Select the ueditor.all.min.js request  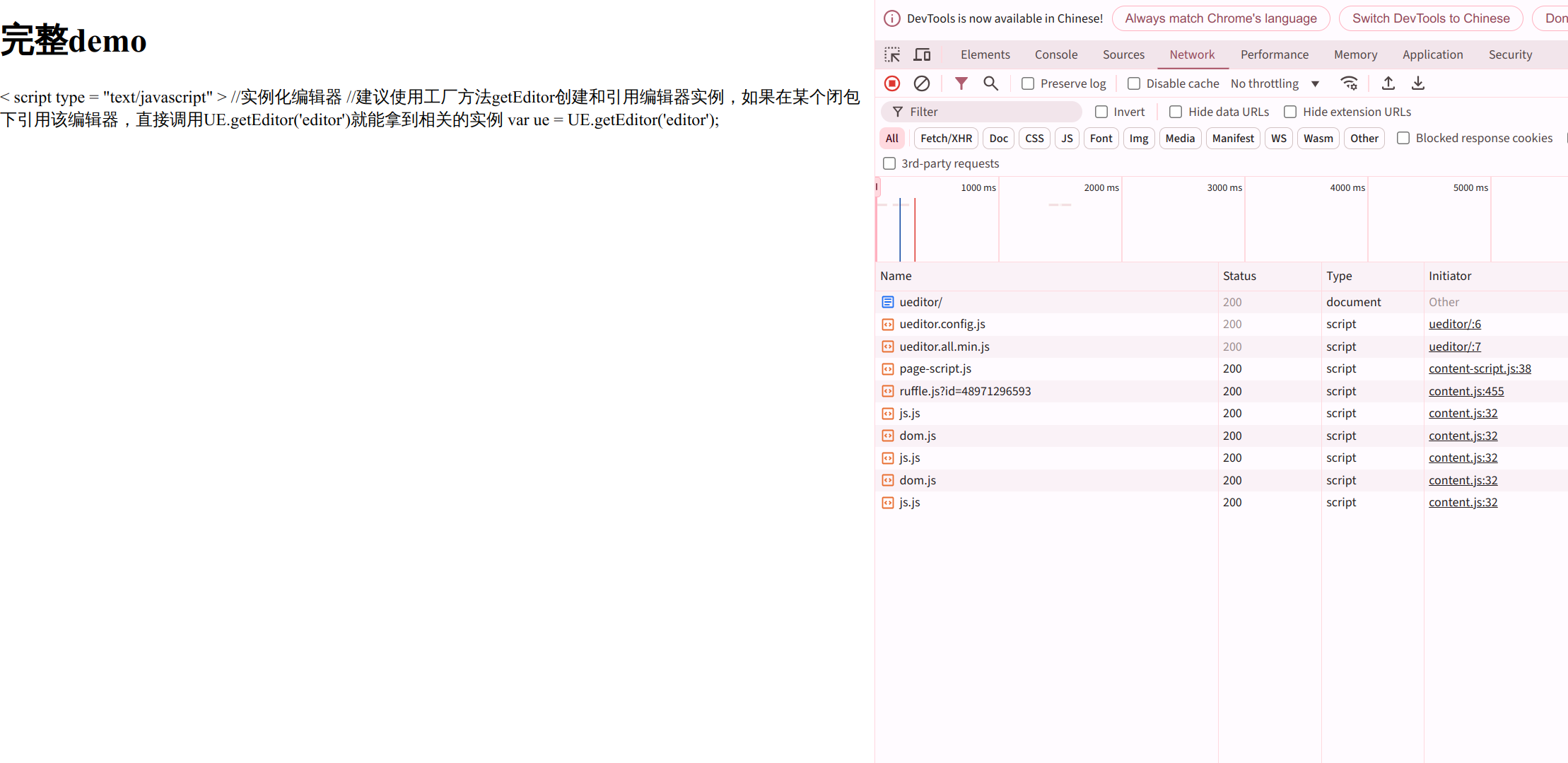click(x=1222, y=346)
